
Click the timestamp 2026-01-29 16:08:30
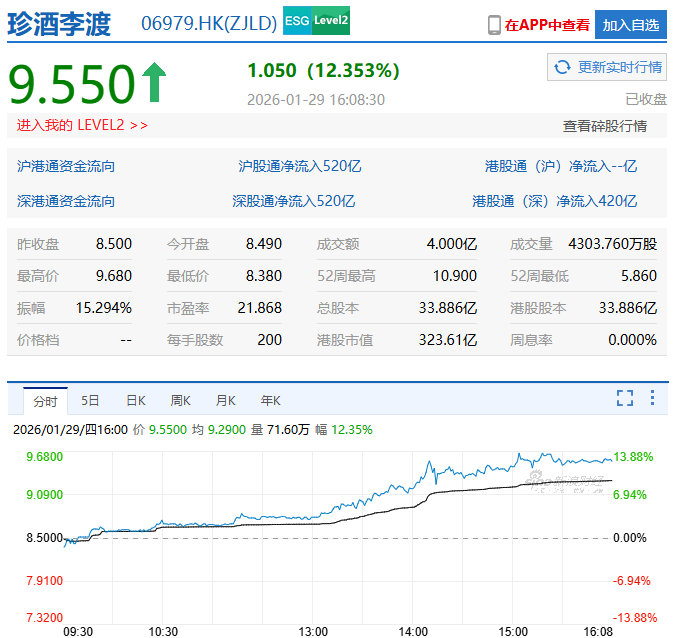tap(316, 100)
